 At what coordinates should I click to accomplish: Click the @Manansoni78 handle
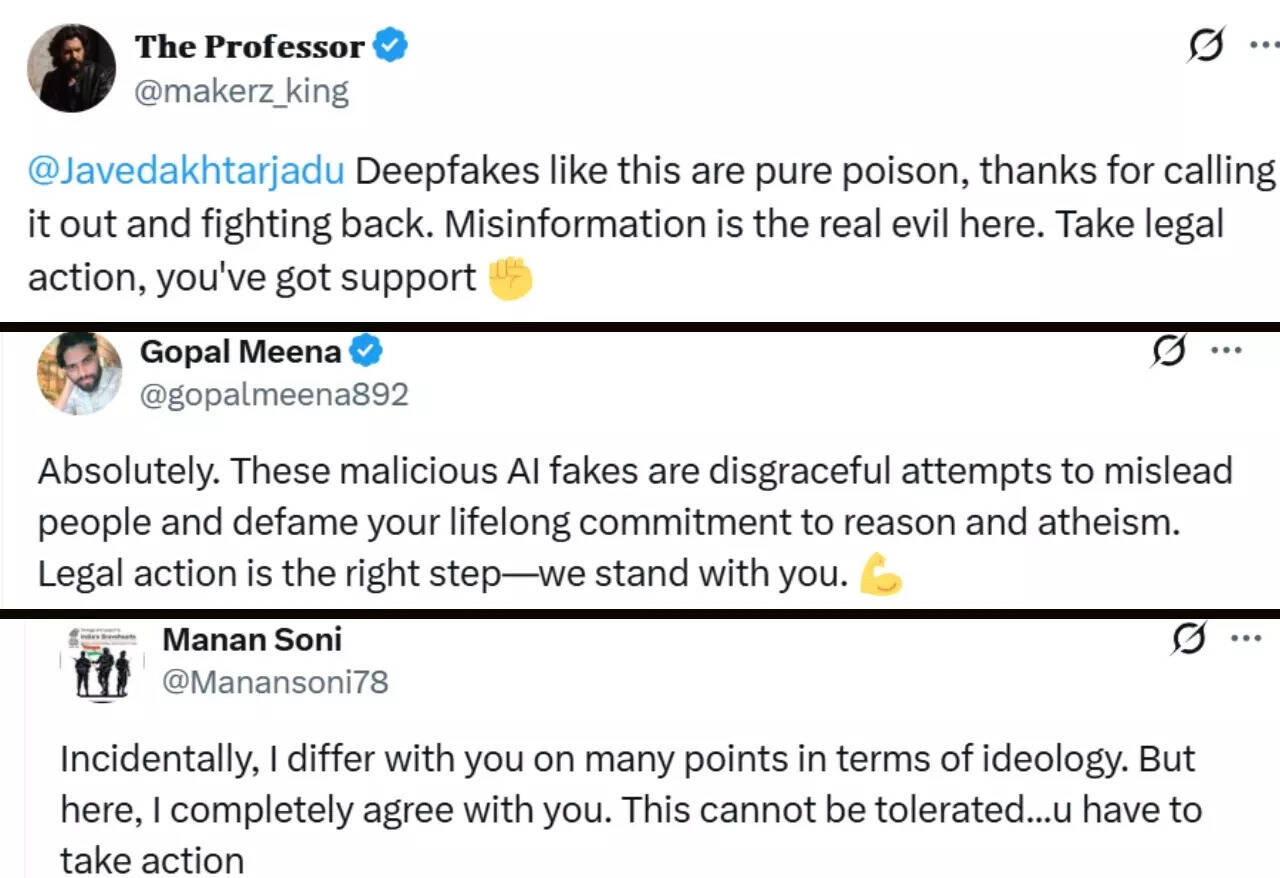[x=275, y=682]
